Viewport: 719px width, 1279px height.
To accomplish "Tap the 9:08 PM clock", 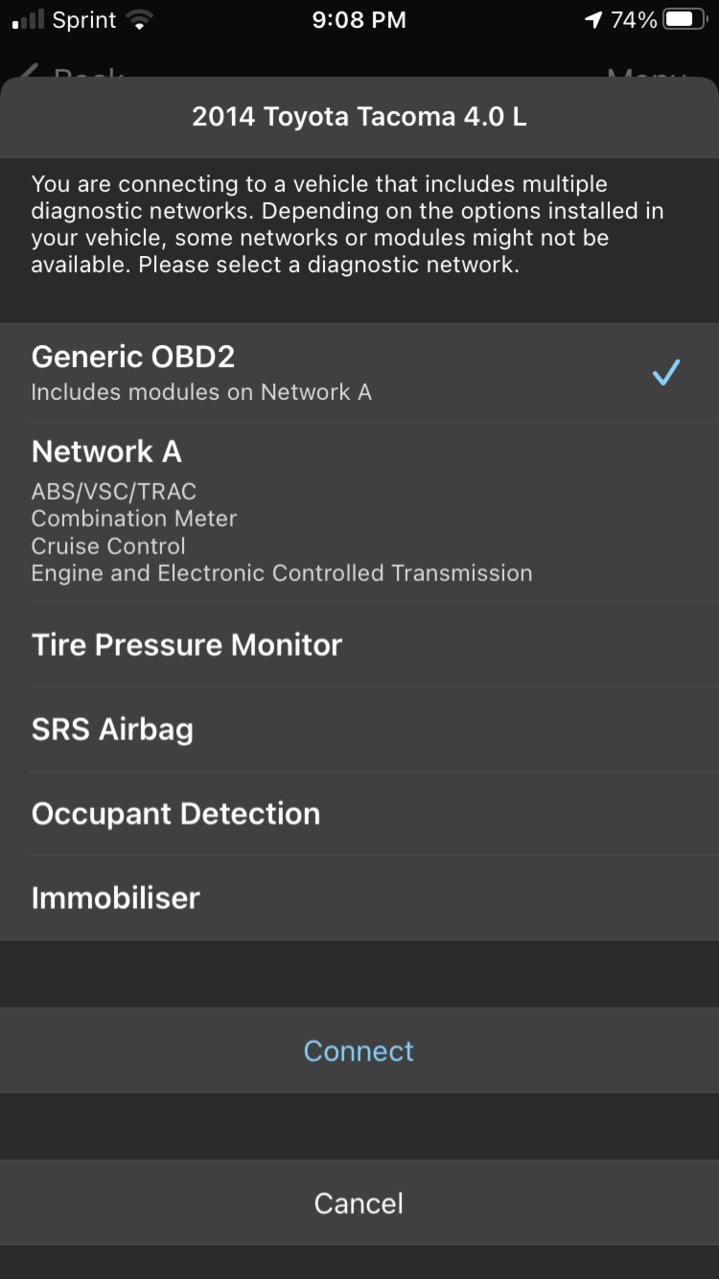I will (359, 20).
